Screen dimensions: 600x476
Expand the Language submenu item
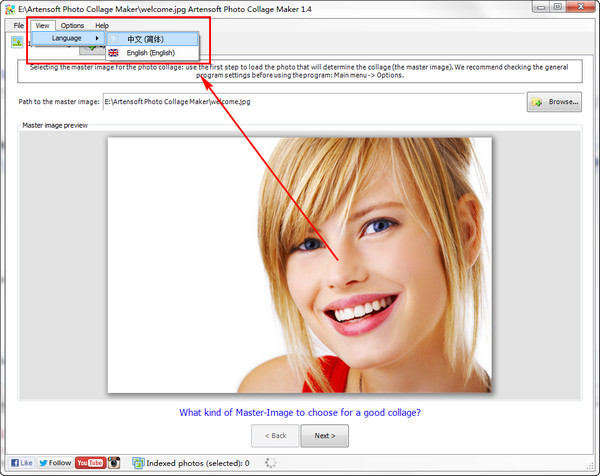click(x=68, y=38)
